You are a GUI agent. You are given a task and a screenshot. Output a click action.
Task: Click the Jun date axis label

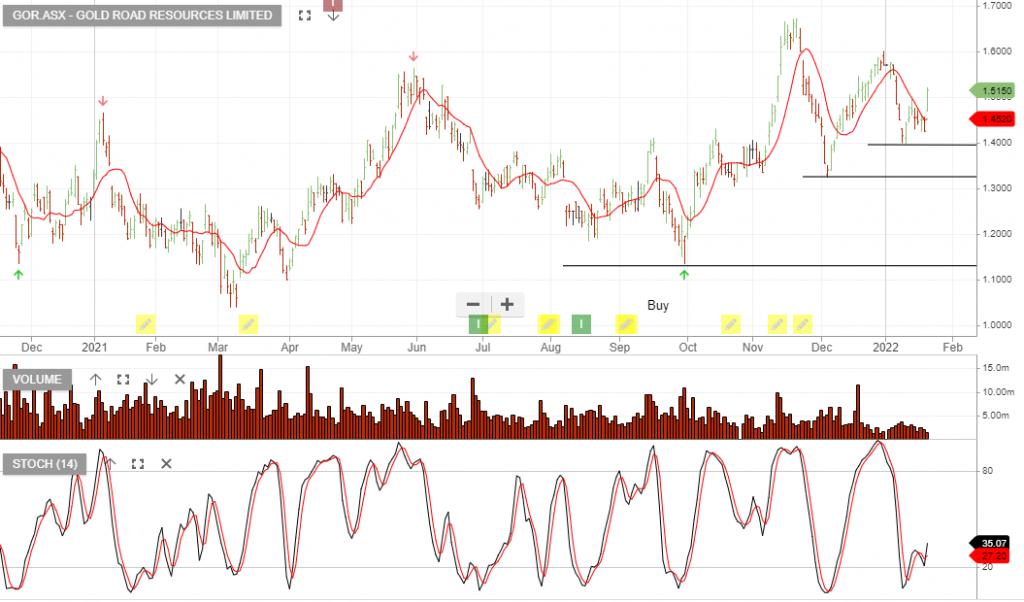coord(417,347)
